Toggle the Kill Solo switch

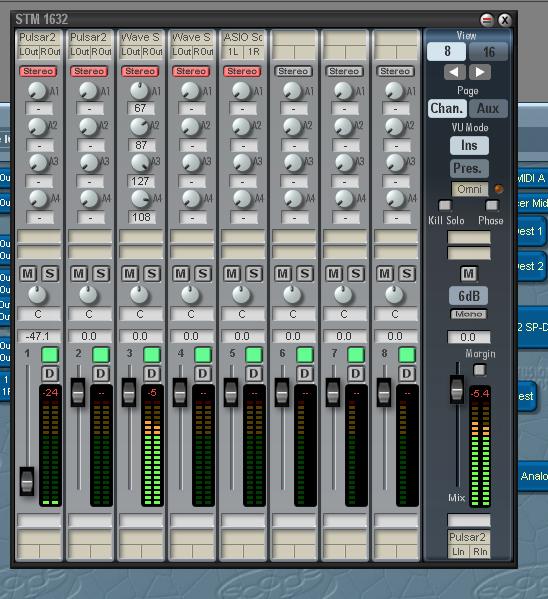click(x=444, y=206)
